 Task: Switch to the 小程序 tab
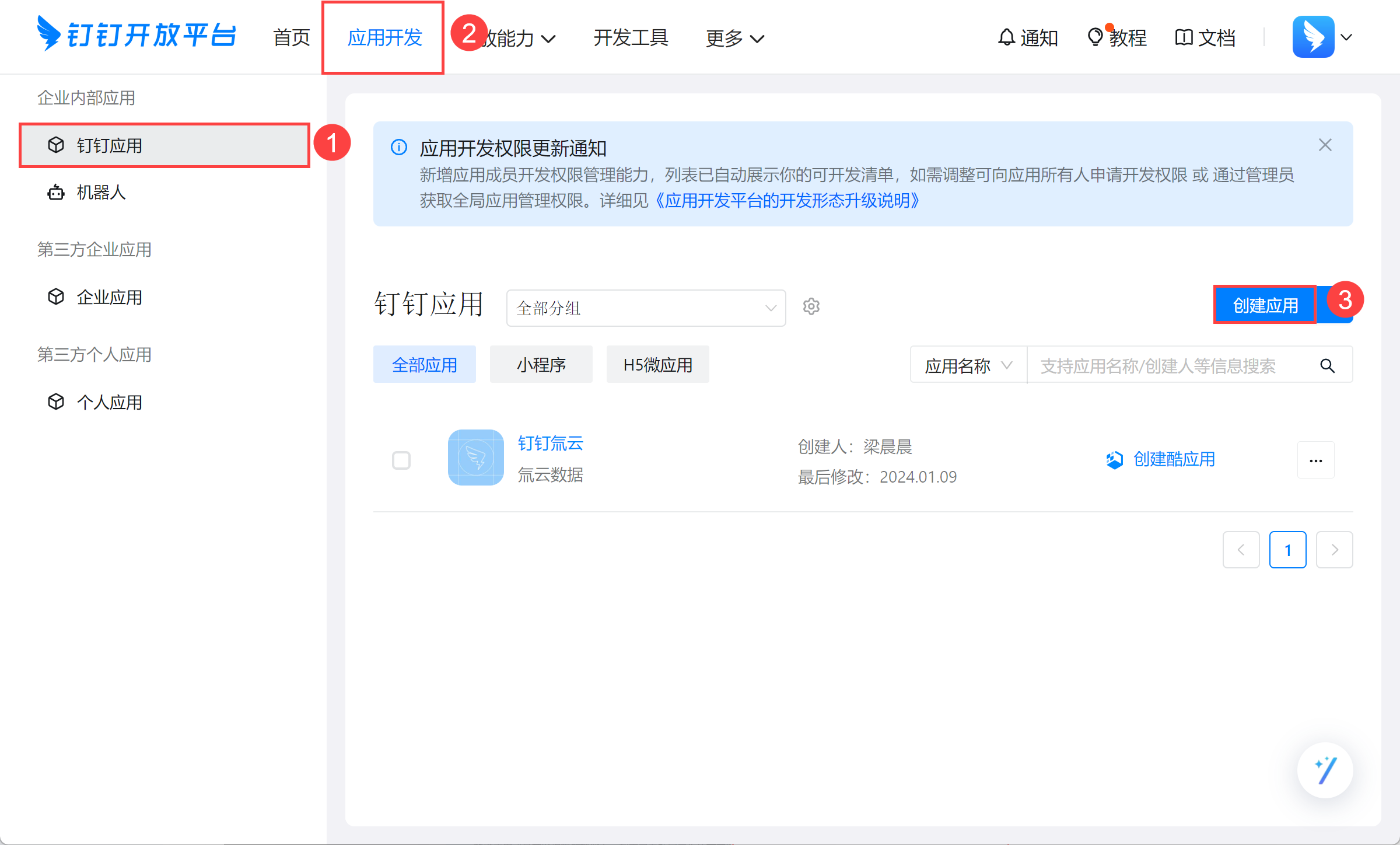(541, 365)
